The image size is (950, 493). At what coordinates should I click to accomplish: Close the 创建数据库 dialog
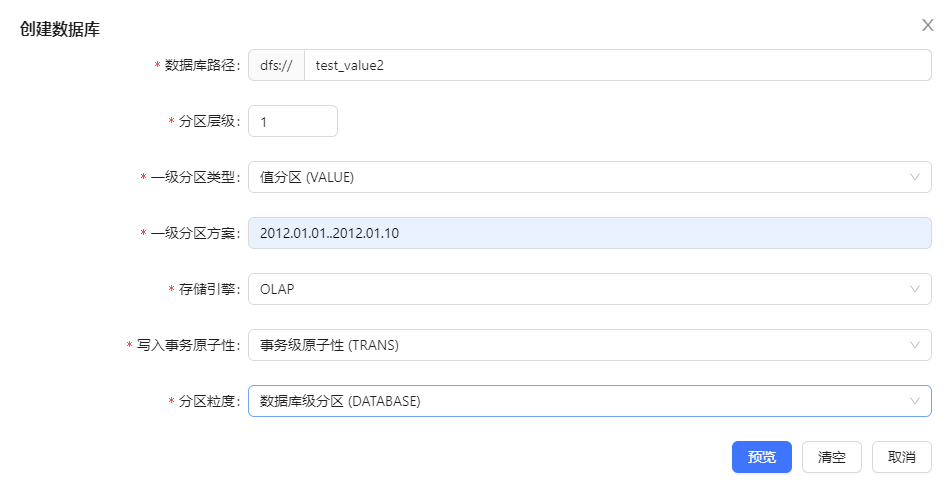(927, 26)
